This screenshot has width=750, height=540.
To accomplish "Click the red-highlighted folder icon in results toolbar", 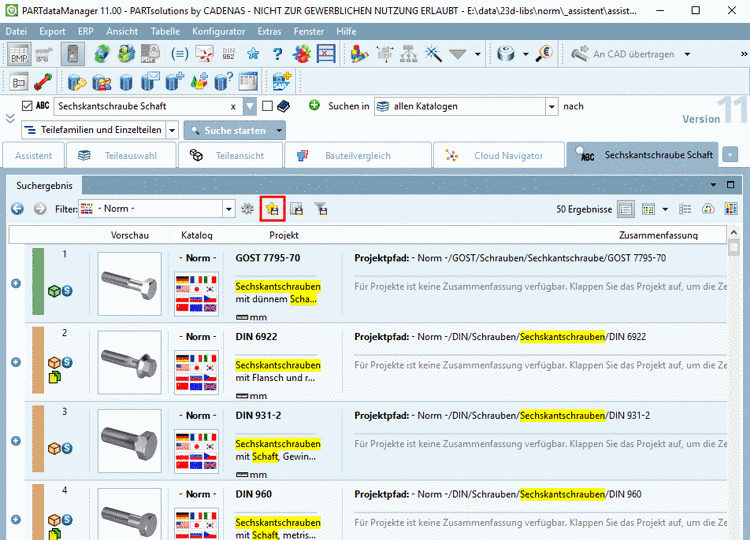I will (x=272, y=209).
